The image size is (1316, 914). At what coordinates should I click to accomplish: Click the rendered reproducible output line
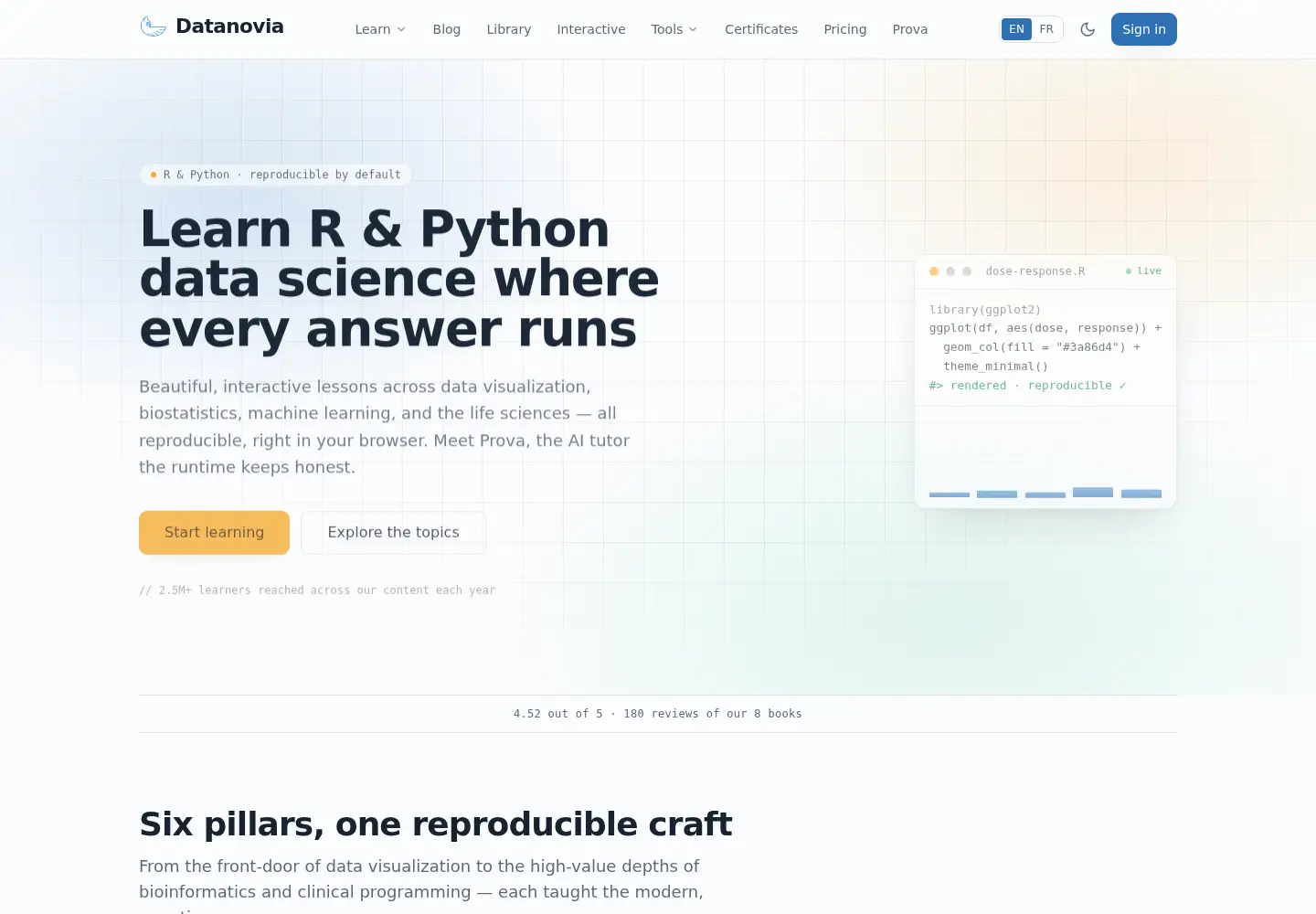(x=1028, y=386)
